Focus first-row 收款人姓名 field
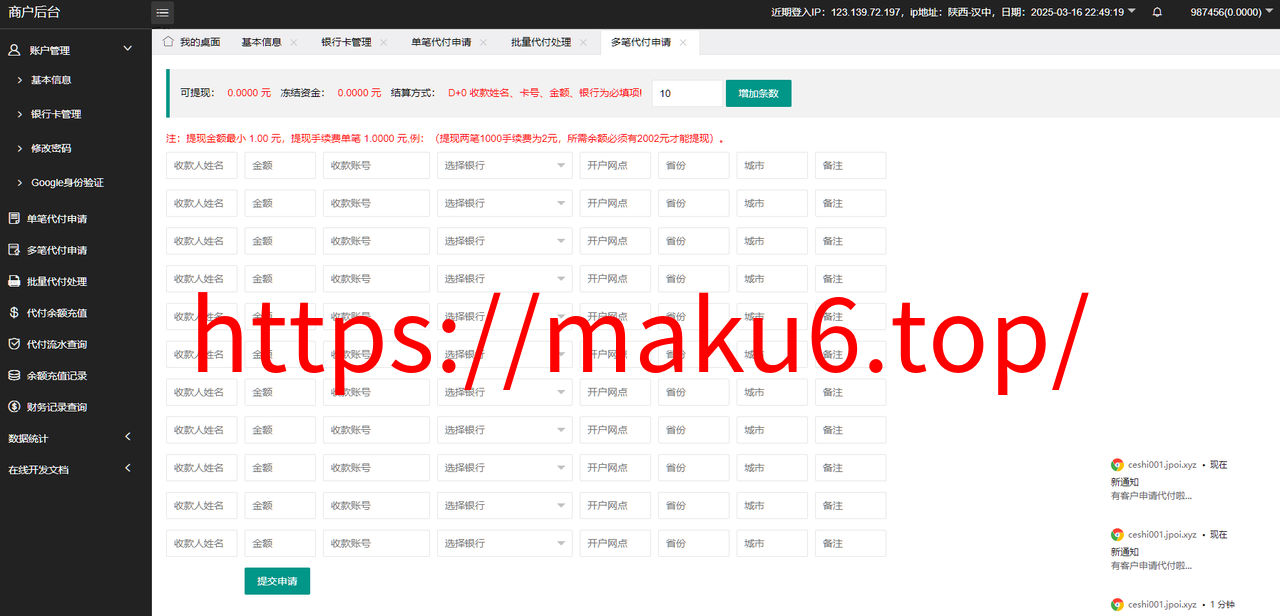 tap(202, 165)
